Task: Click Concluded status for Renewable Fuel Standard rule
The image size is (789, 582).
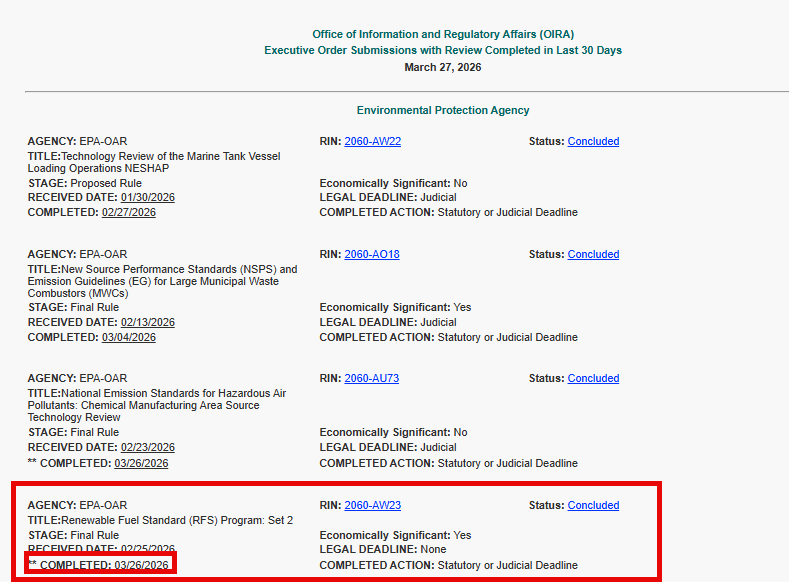Action: (593, 506)
